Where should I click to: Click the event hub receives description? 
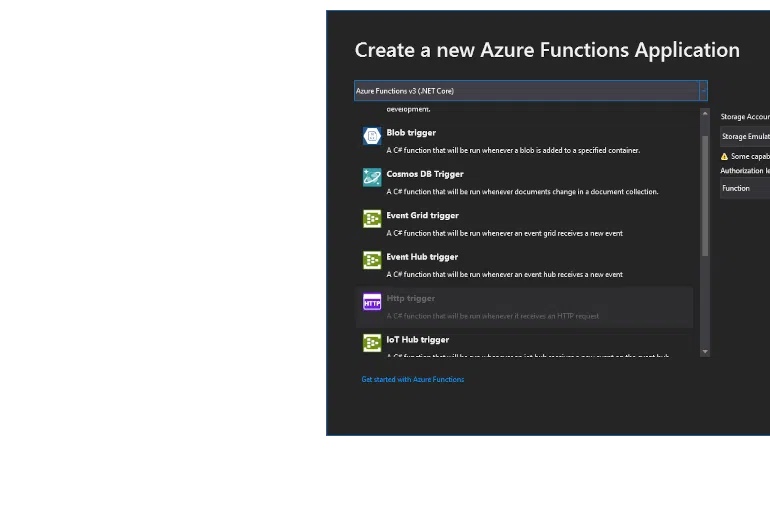point(504,274)
